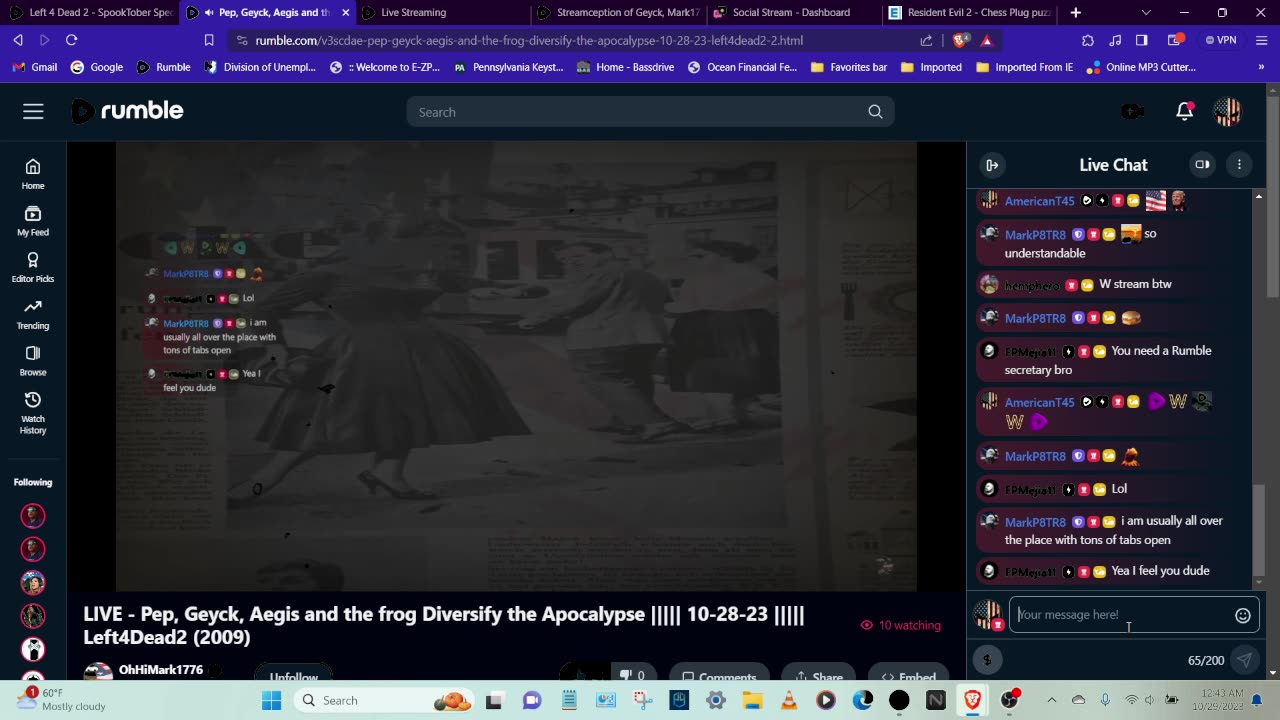Screen dimensions: 1280x720
Task: Open Online MP3 Cutter bookmark
Action: point(1141,67)
